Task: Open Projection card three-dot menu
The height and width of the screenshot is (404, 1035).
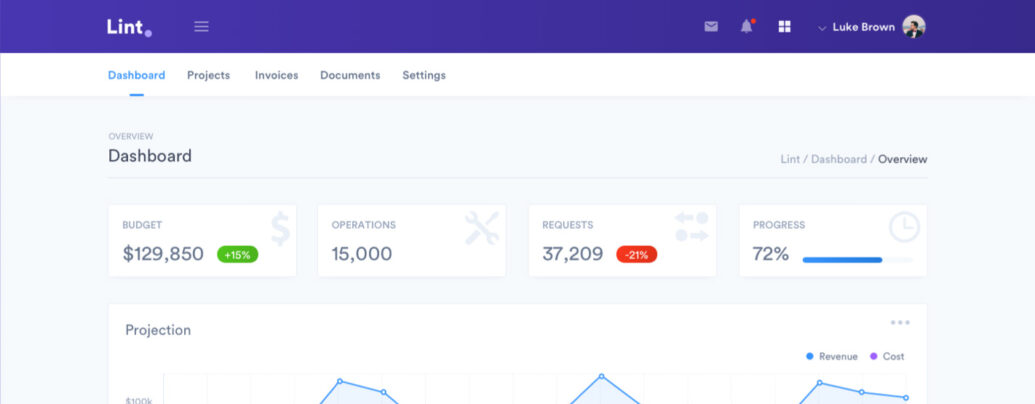Action: coord(900,323)
